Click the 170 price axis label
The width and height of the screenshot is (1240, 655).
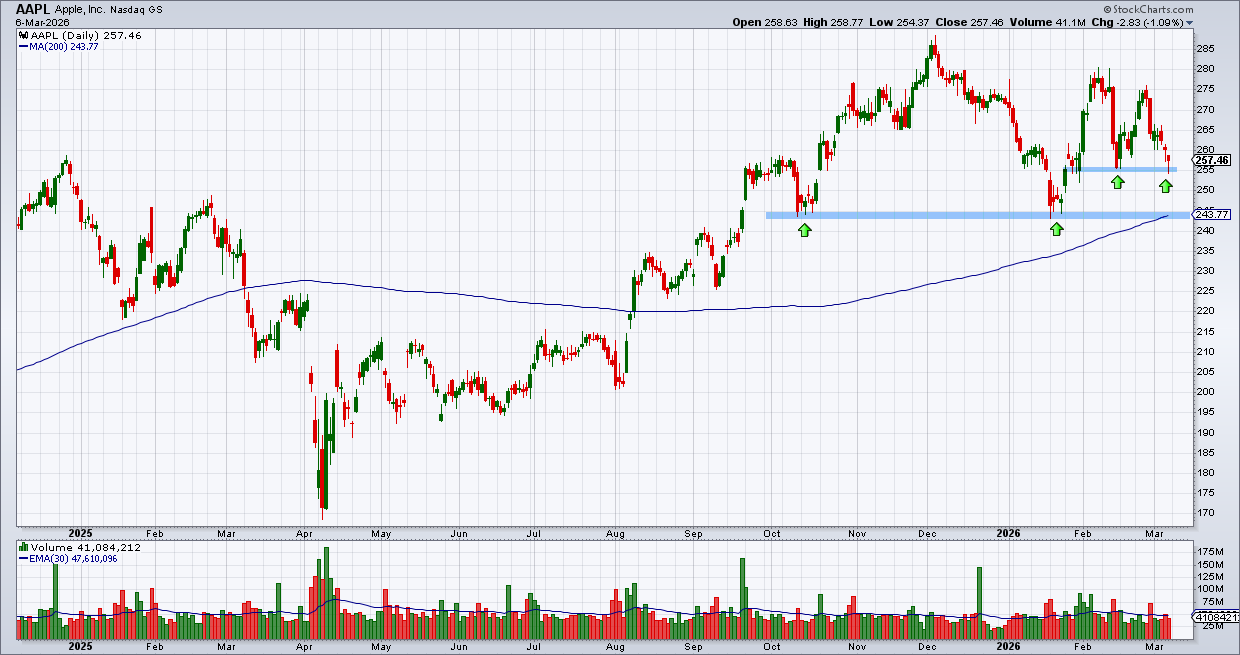1204,513
